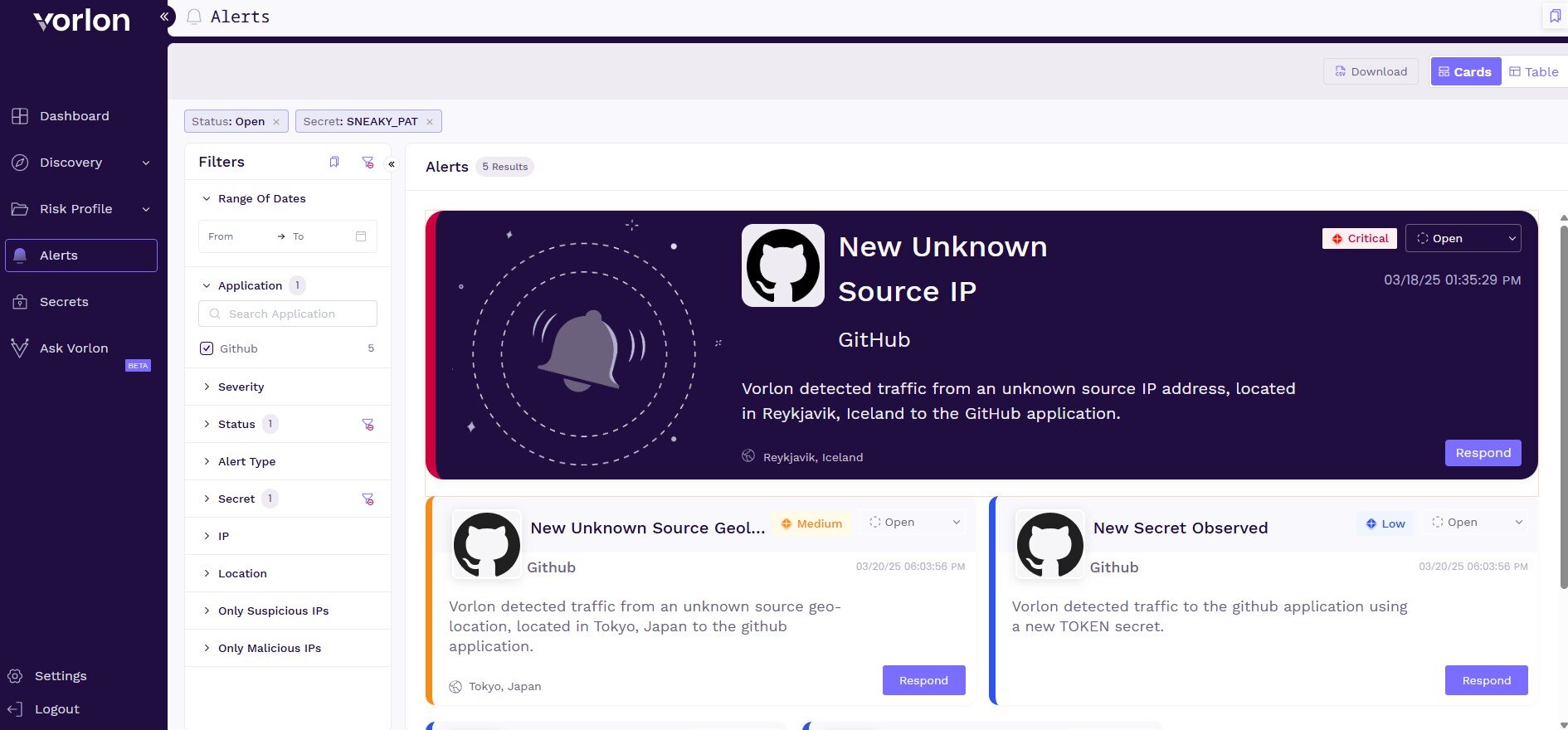
Task: Open status dropdown on New Unknown Source IP
Action: click(x=1463, y=239)
